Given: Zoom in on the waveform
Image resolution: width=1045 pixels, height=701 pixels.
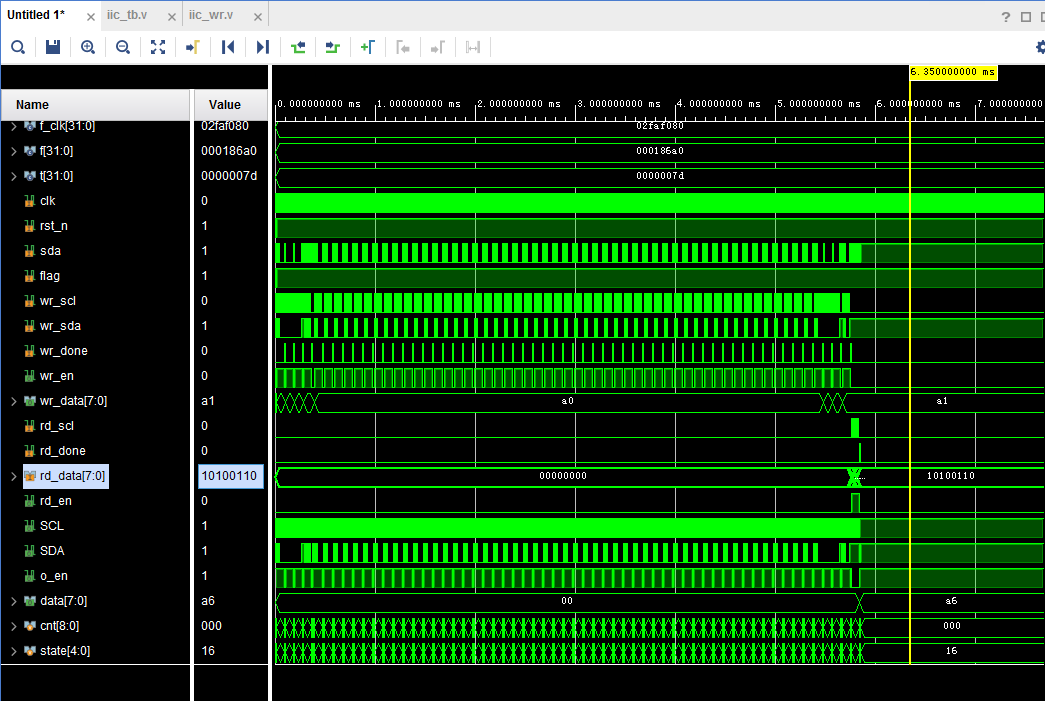Looking at the screenshot, I should tap(87, 46).
